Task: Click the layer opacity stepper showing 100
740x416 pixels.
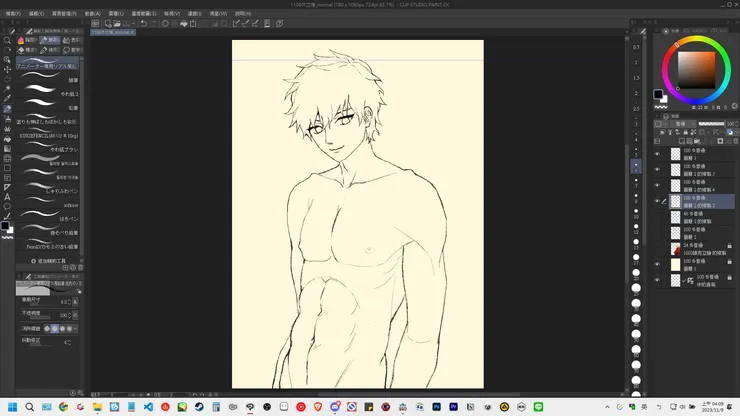Action: point(736,124)
